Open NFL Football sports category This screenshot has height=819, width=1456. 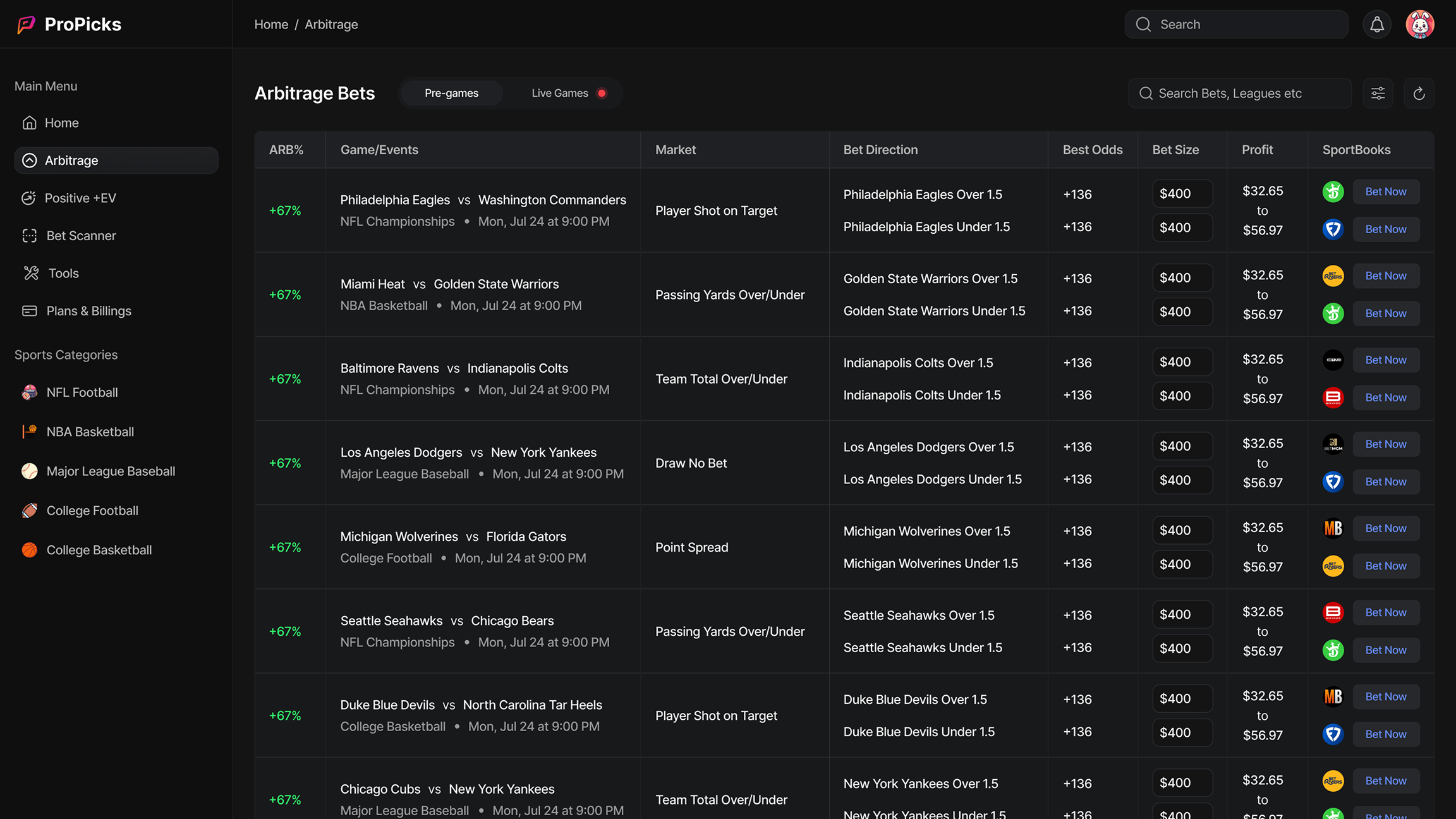pos(82,392)
